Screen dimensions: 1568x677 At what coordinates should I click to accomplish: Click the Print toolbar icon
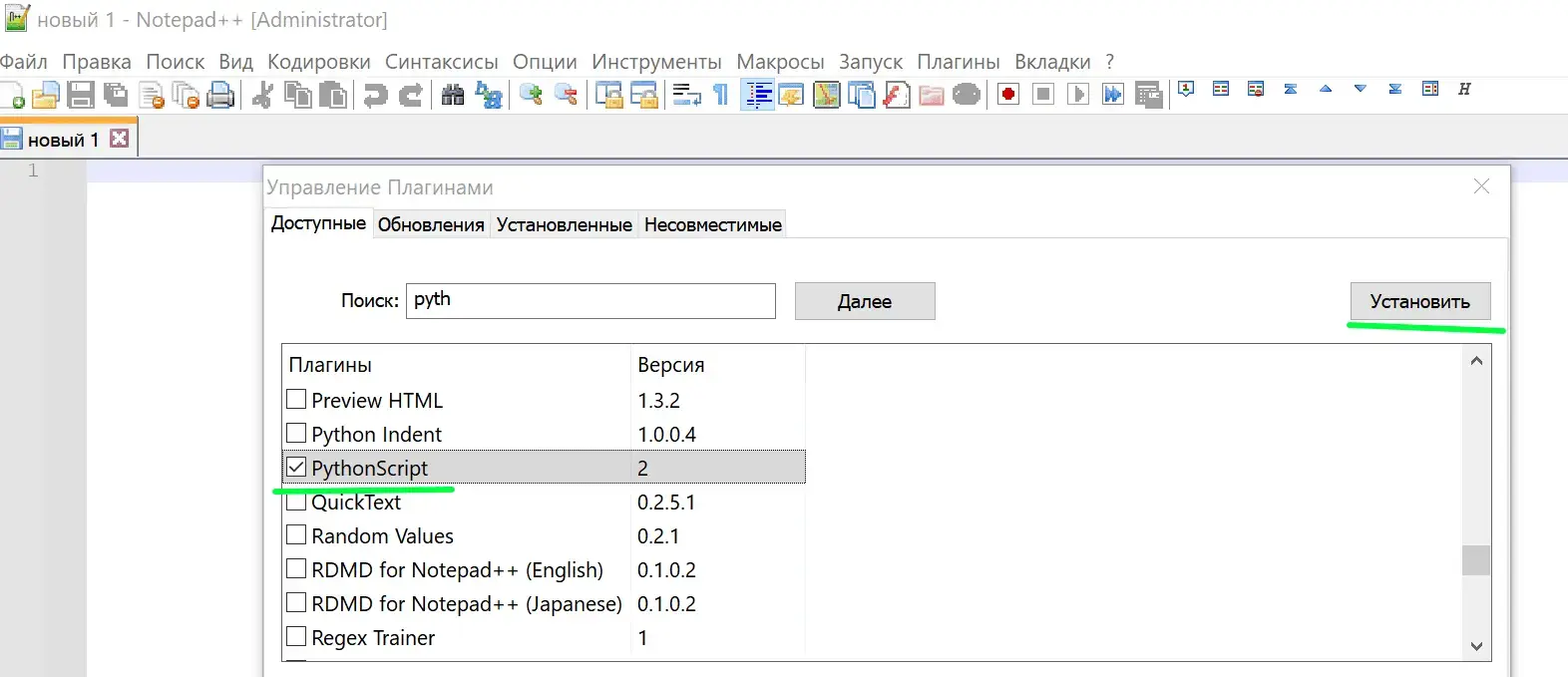pos(220,95)
